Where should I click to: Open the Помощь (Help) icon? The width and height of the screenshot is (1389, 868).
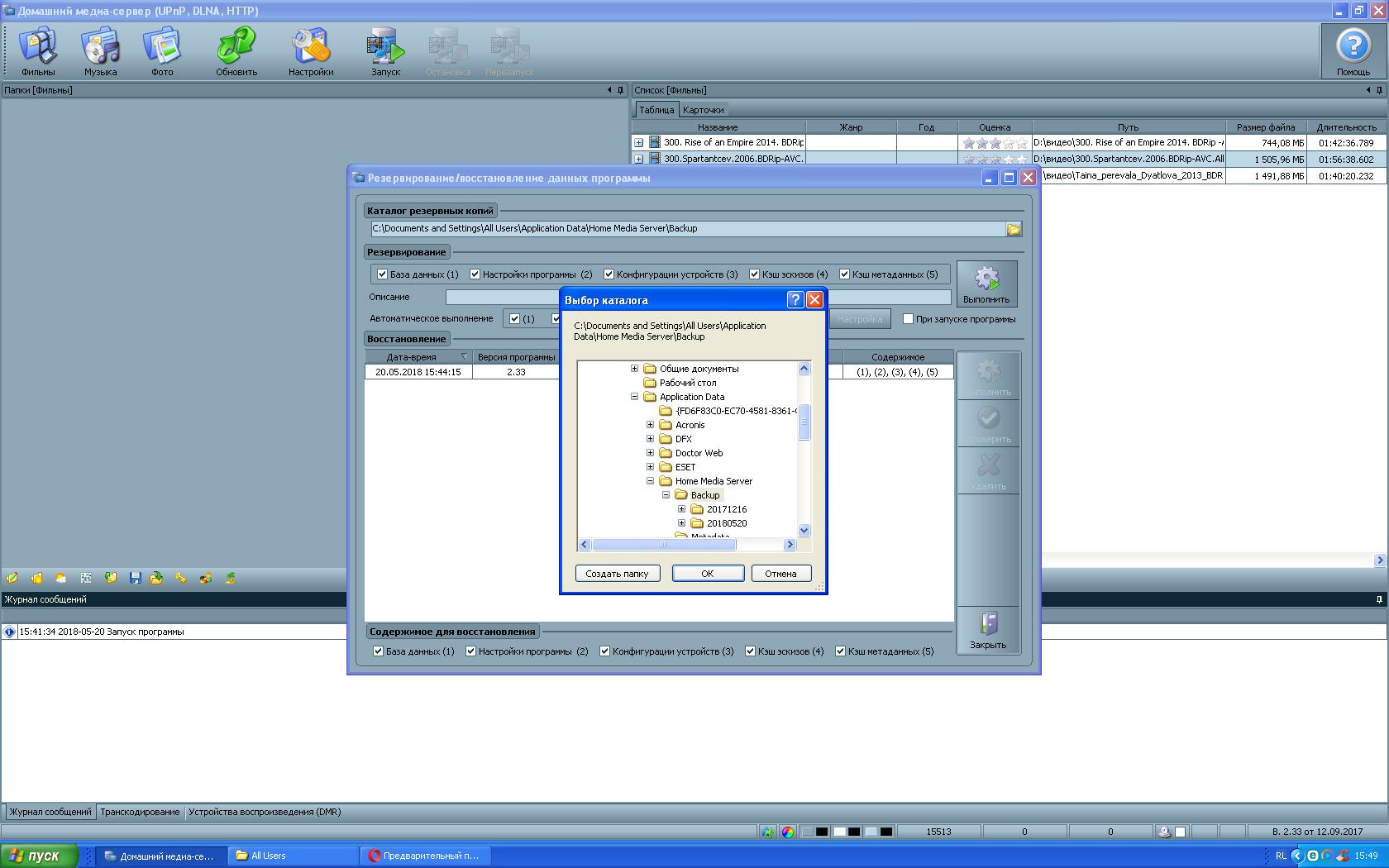click(x=1353, y=51)
